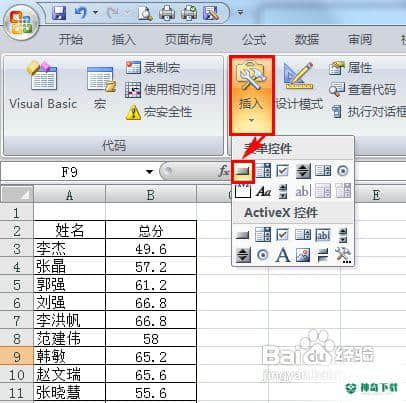The height and width of the screenshot is (403, 406).
Task: Click the 录制宏 button
Action: (153, 68)
